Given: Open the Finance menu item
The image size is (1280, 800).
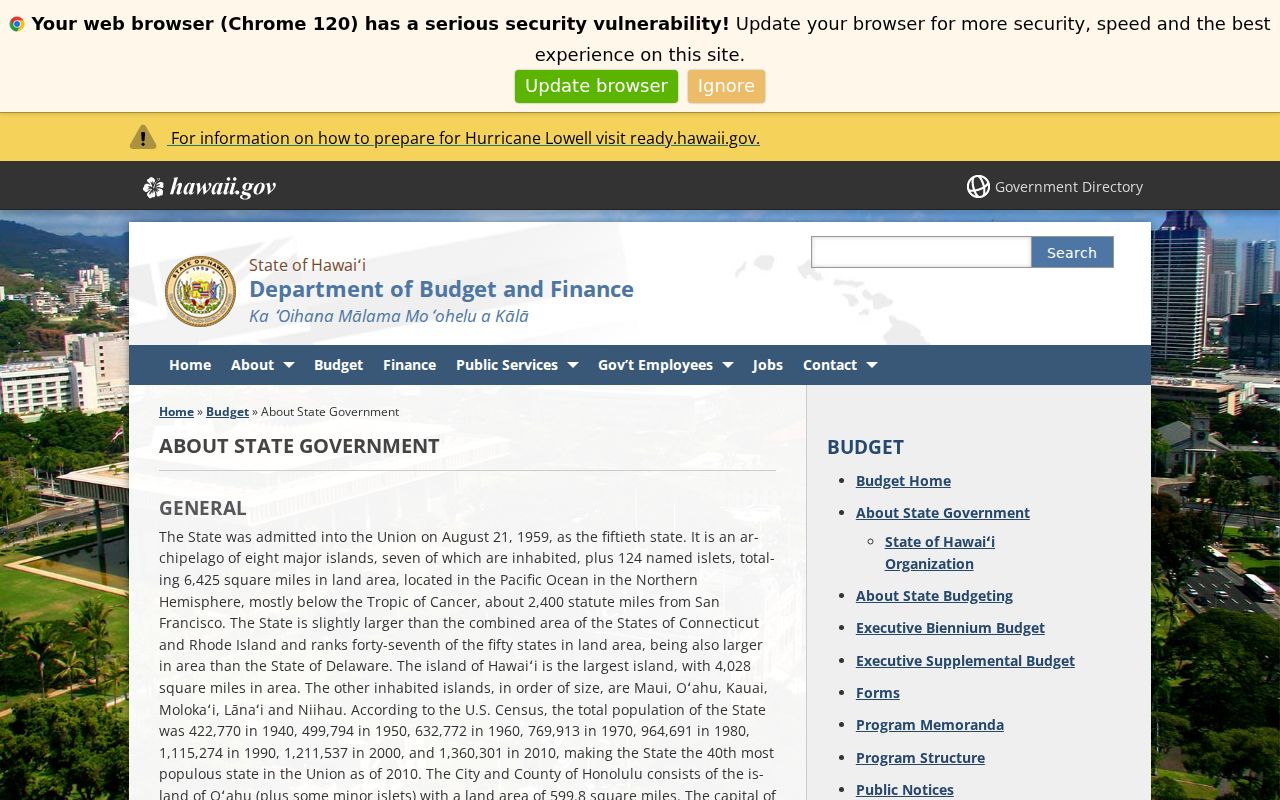Looking at the screenshot, I should (x=409, y=365).
